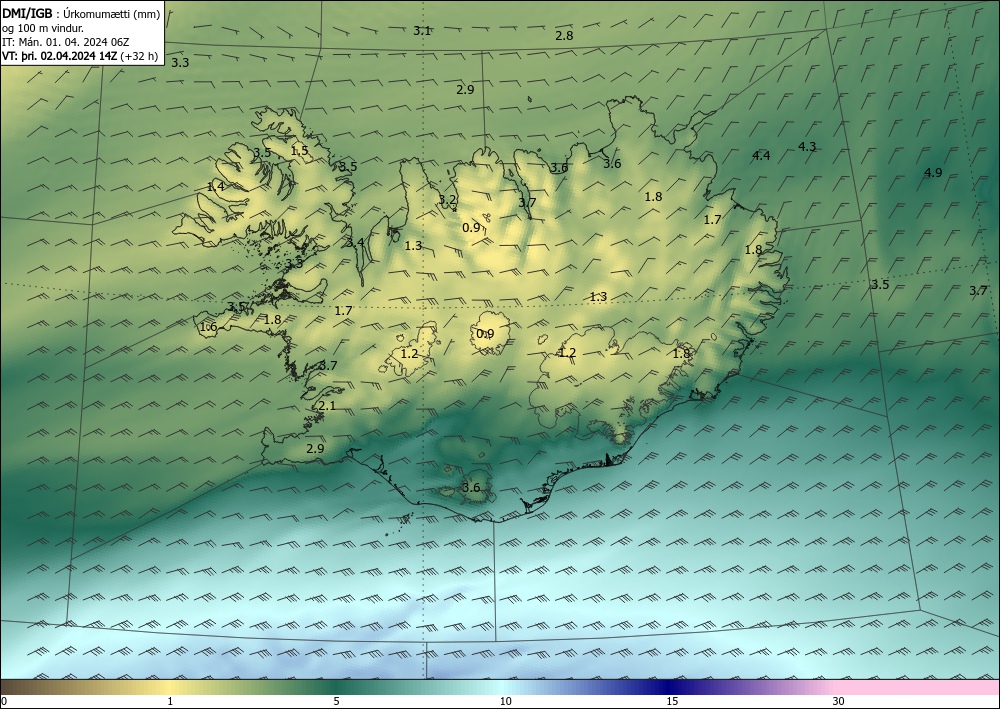Click the 0.9 value inside Hofsjökull glacier
The image size is (1000, 709).
point(485,333)
